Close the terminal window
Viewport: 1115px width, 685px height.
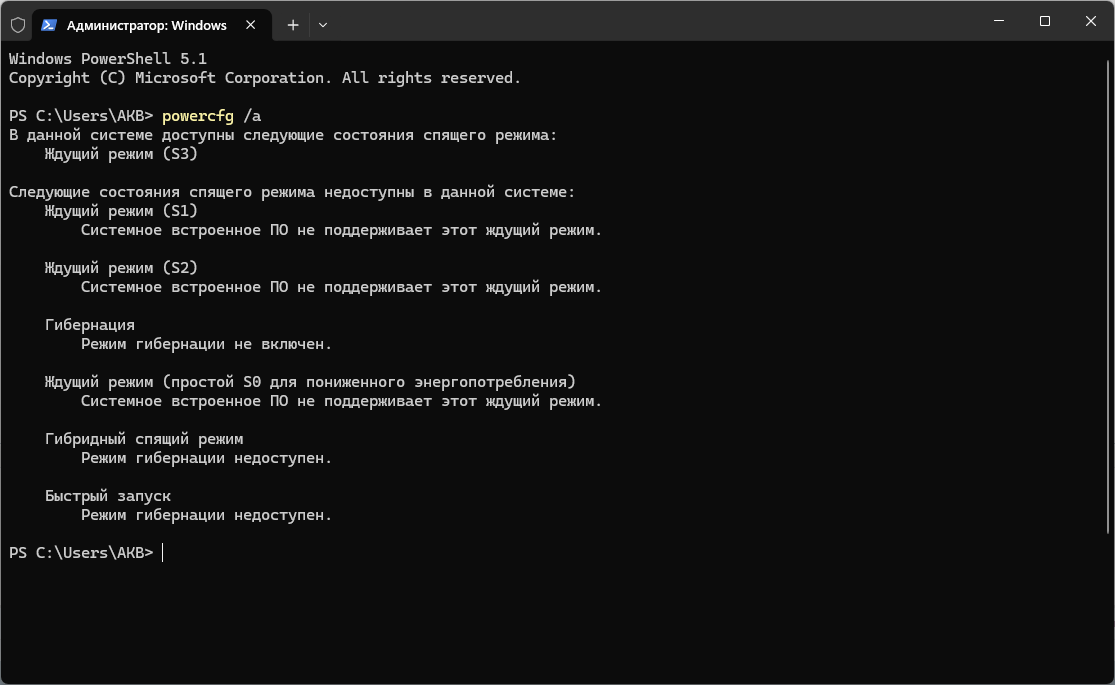pyautogui.click(x=1091, y=21)
